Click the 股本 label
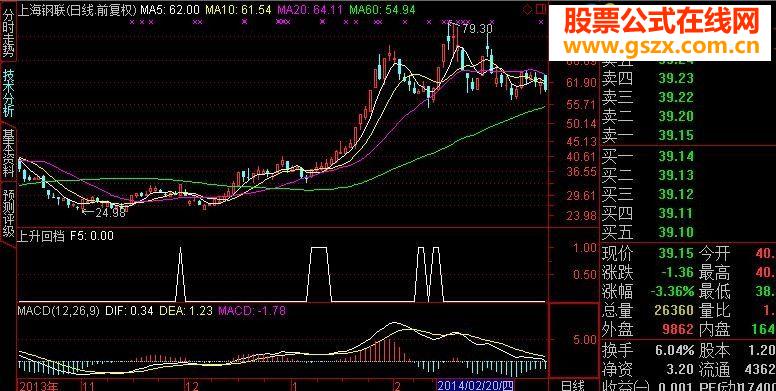 coord(714,351)
